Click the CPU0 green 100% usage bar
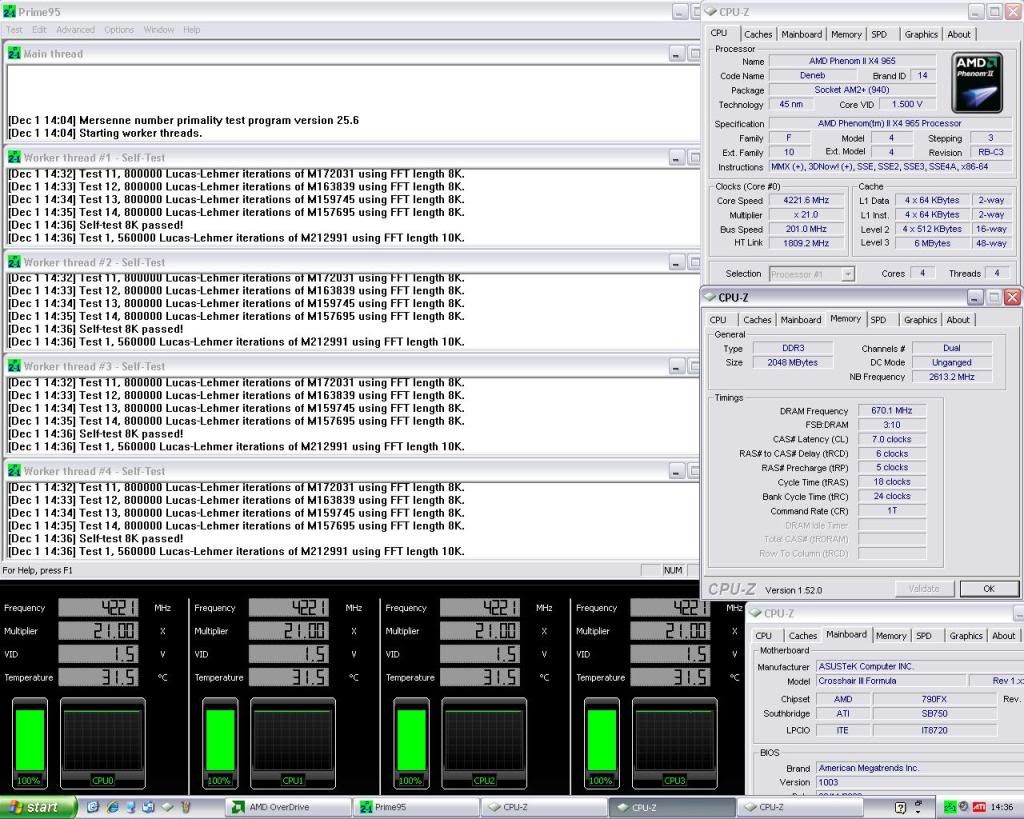The width and height of the screenshot is (1024, 819). (28, 740)
